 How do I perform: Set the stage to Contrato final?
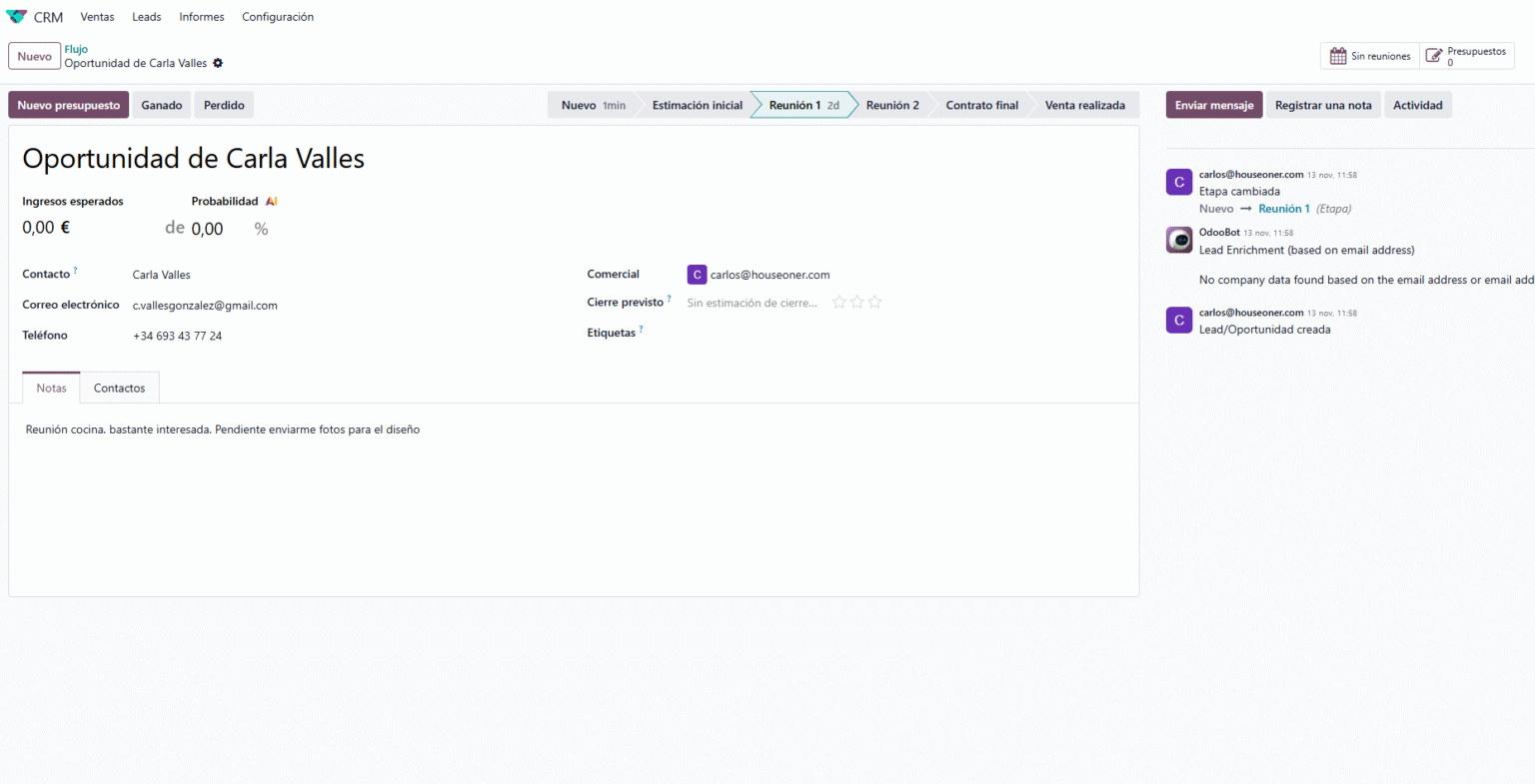point(982,105)
